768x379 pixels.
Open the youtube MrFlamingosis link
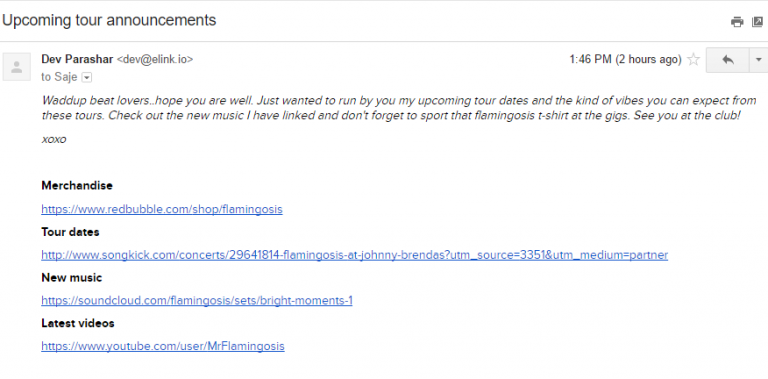pyautogui.click(x=163, y=346)
